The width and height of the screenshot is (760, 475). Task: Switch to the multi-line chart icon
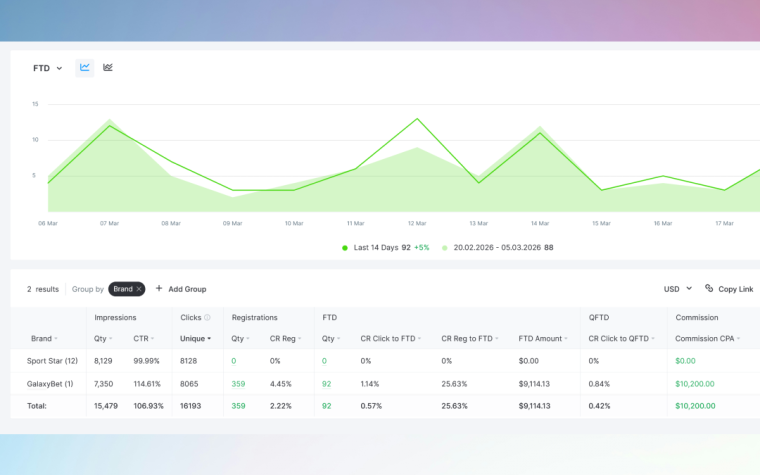point(108,67)
